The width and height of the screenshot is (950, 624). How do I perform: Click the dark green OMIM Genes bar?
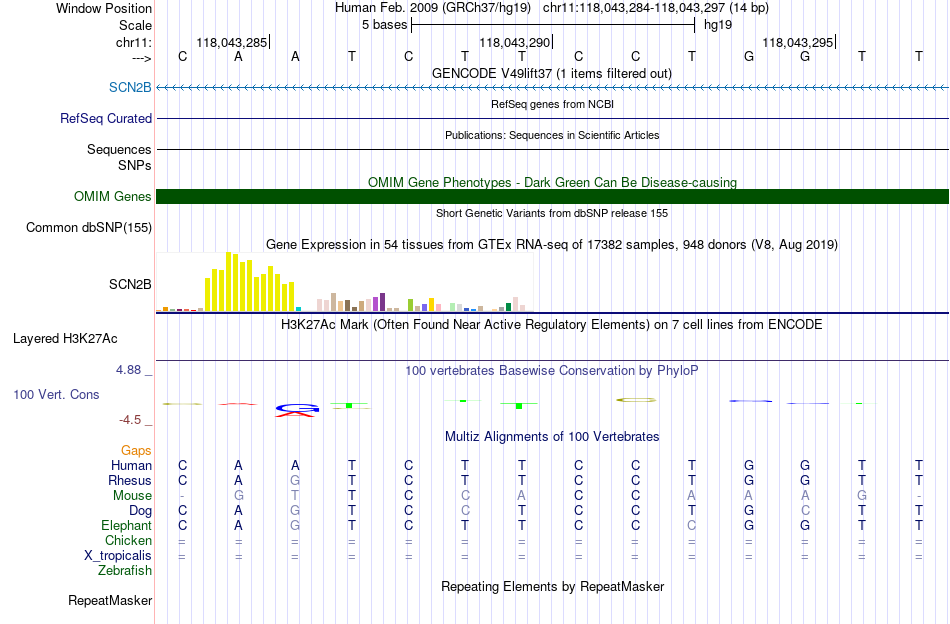pyautogui.click(x=553, y=196)
